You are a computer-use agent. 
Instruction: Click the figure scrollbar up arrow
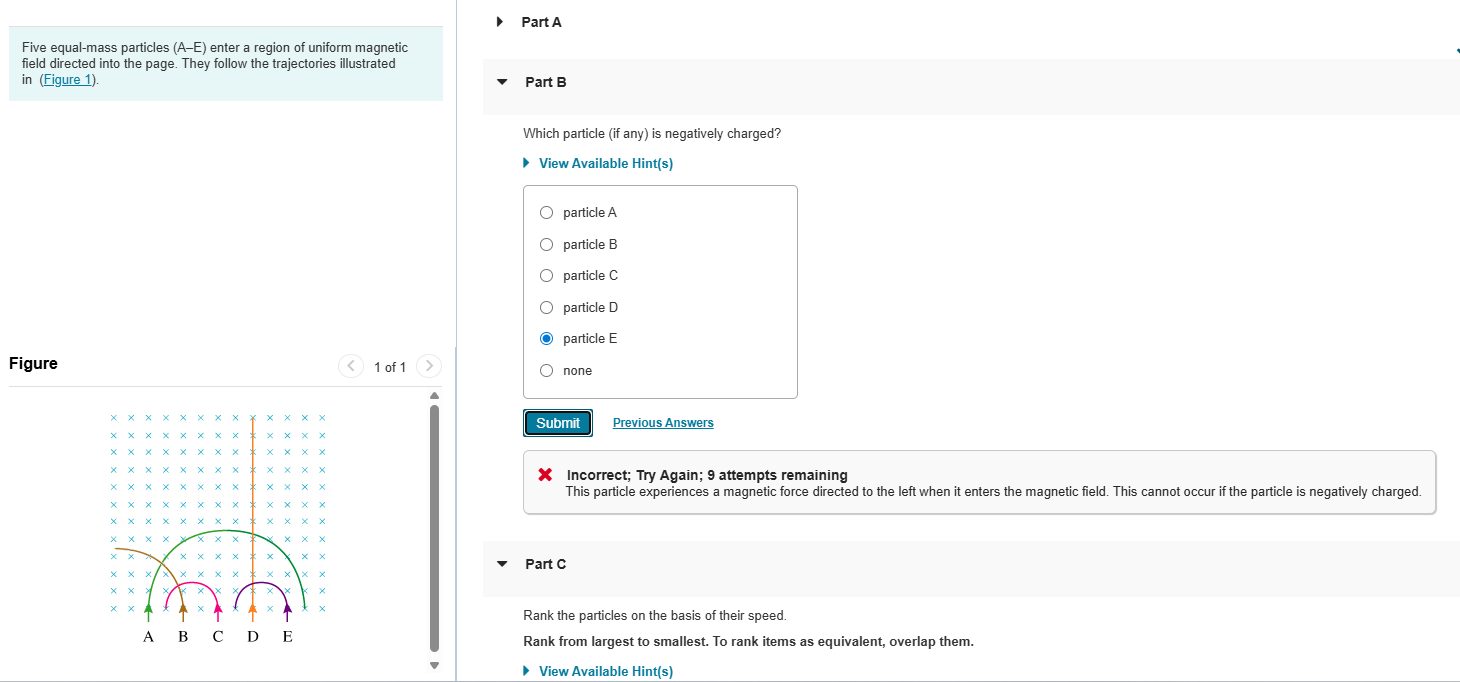[x=433, y=395]
